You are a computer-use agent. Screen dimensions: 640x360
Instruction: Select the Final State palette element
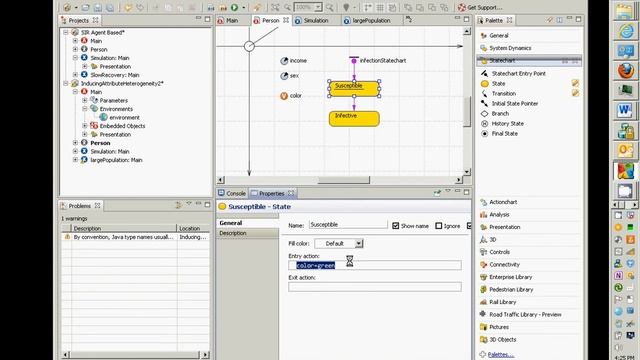[x=500, y=133]
